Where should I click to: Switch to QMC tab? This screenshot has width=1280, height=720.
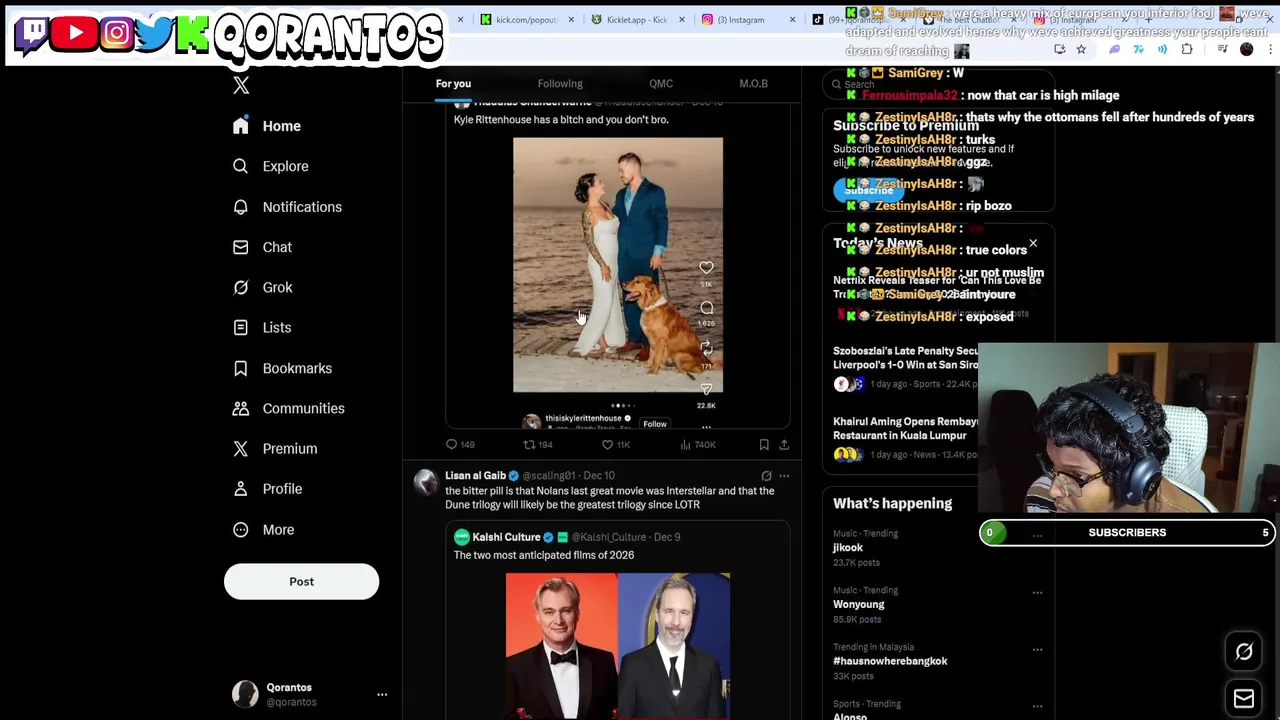pyautogui.click(x=661, y=84)
